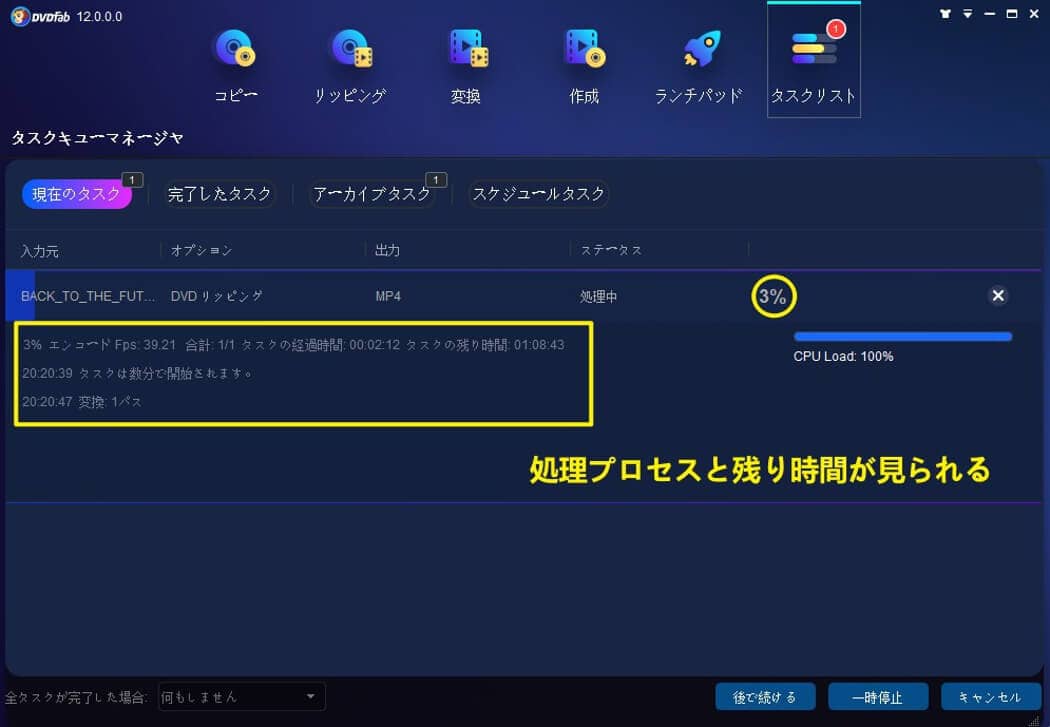Screen dimensions: 1050x727
Task: Click the shirt skin icon in title bar
Action: (x=945, y=13)
